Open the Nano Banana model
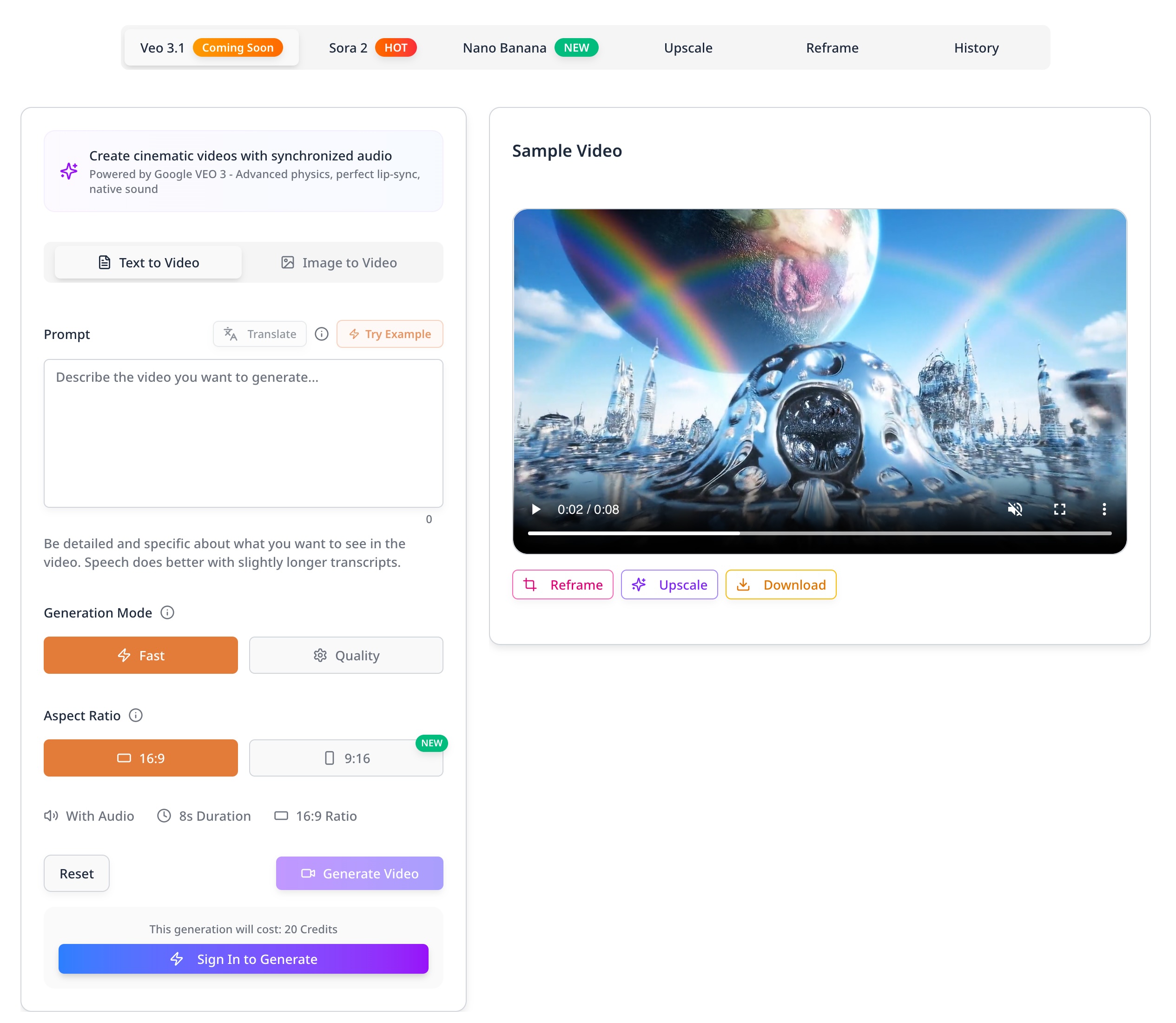This screenshot has height=1023, width=1176. (504, 47)
